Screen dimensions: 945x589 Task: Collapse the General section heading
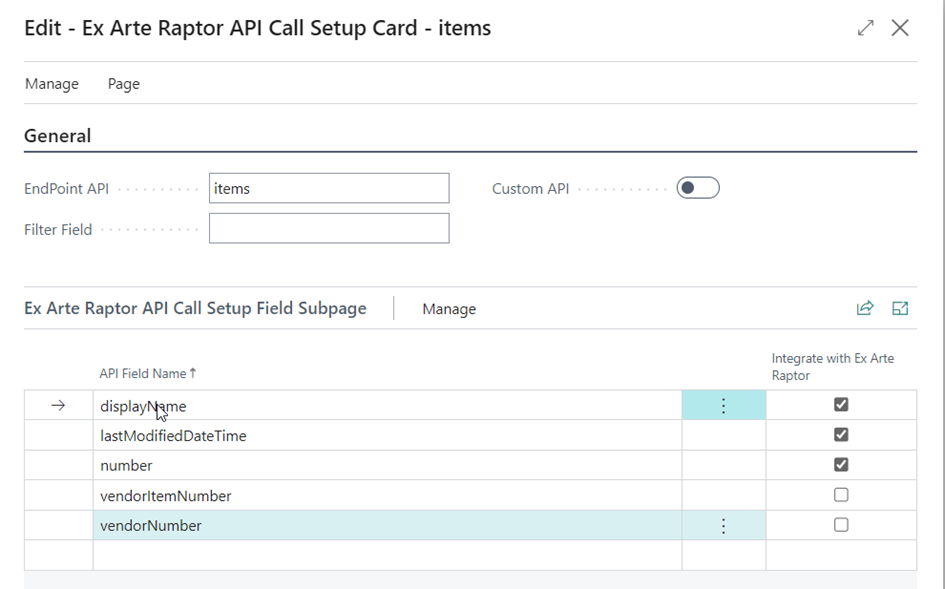click(x=58, y=136)
